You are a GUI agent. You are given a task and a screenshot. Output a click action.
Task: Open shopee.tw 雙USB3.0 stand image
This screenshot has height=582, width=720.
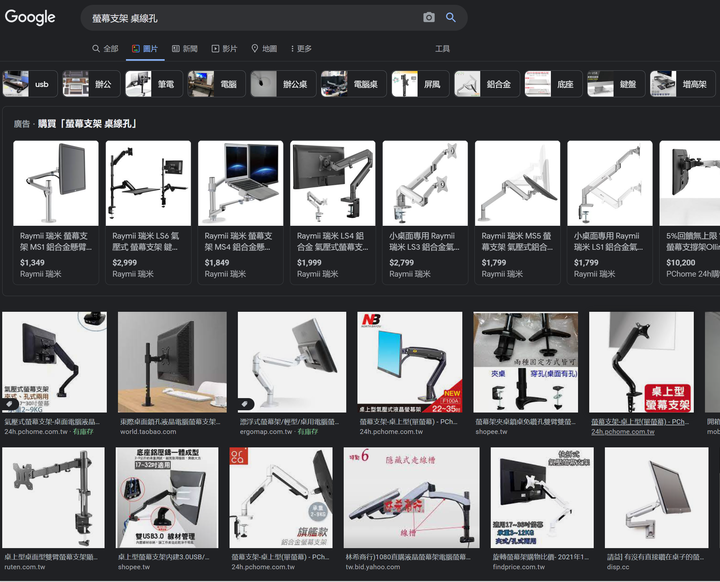pos(167,497)
